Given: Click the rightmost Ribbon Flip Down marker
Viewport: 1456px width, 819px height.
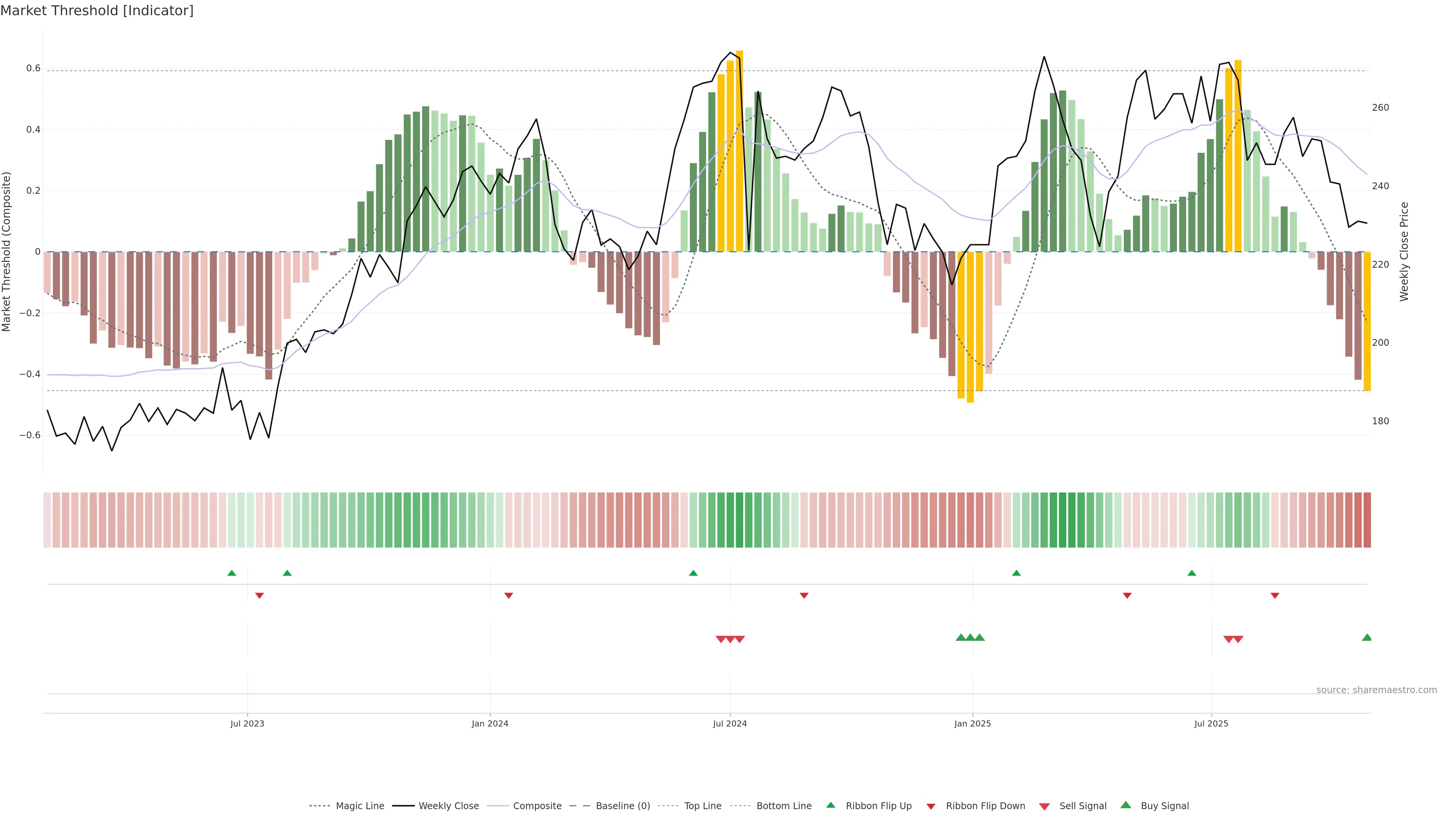Looking at the screenshot, I should click(x=1274, y=596).
